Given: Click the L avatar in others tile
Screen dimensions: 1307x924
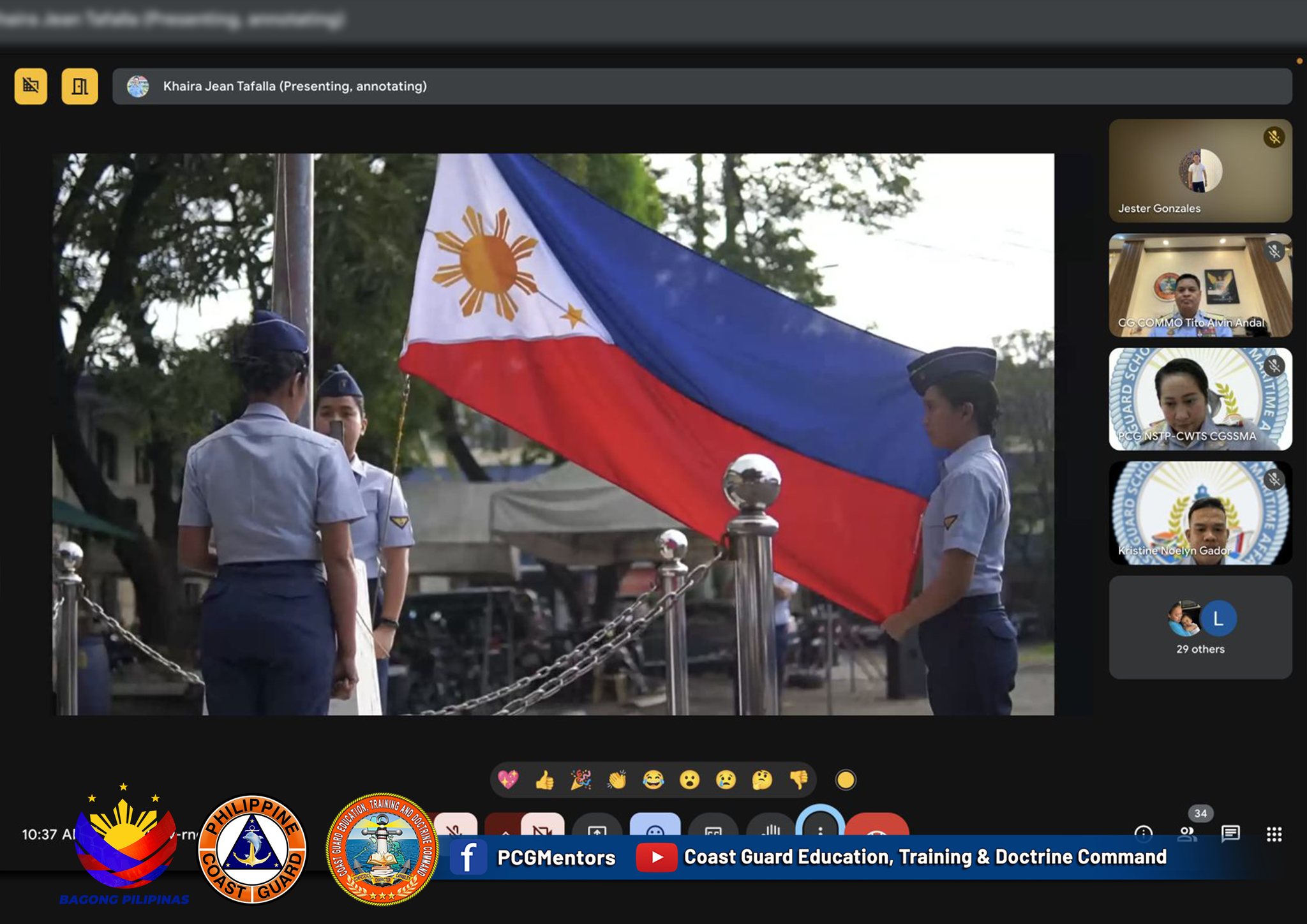Looking at the screenshot, I should pos(1218,618).
